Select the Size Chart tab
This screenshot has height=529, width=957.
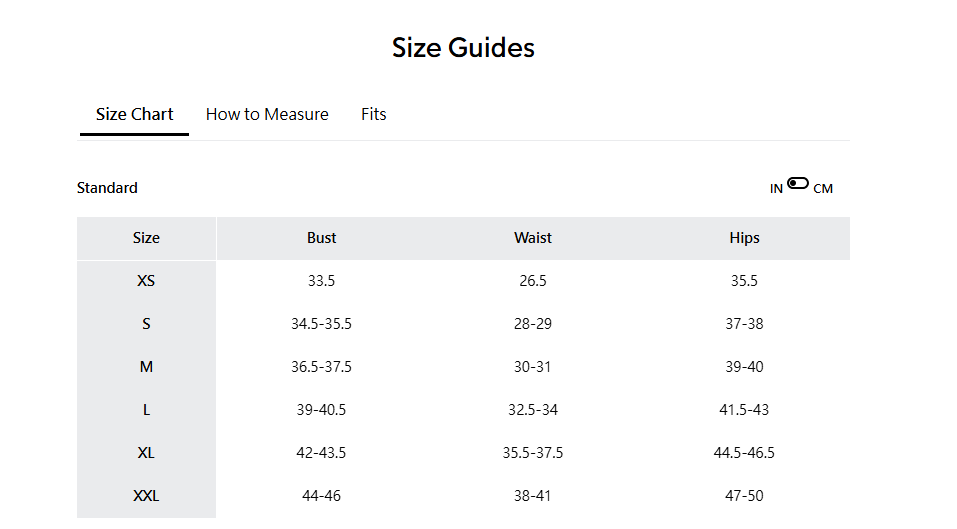coord(134,114)
